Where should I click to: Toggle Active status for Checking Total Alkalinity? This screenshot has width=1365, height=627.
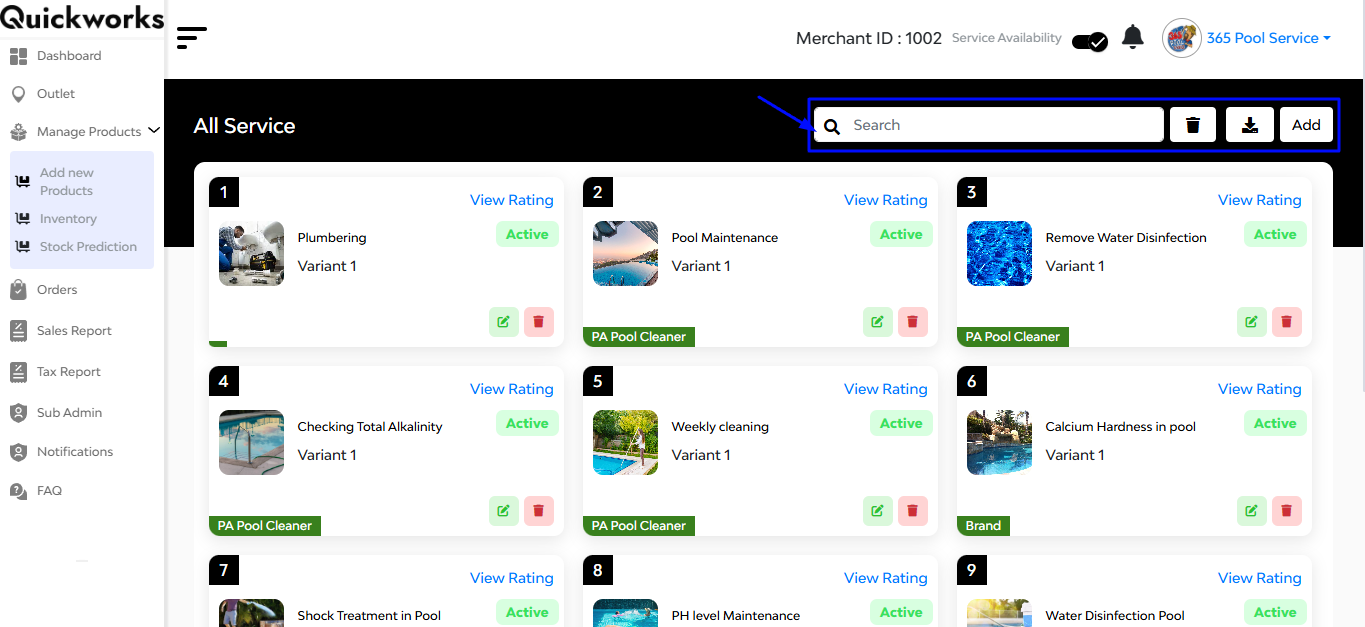click(x=527, y=424)
